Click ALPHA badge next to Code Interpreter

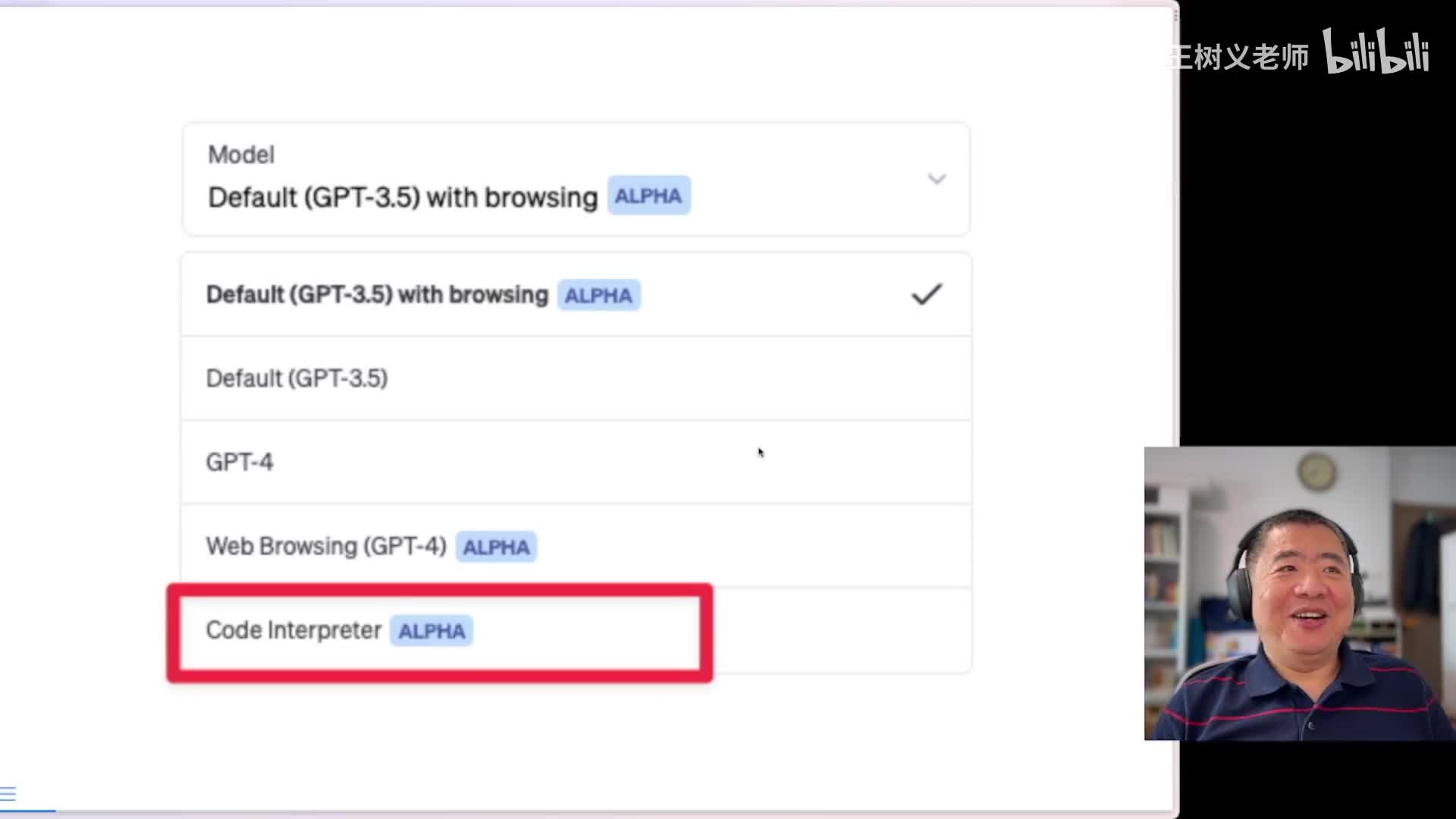[431, 631]
